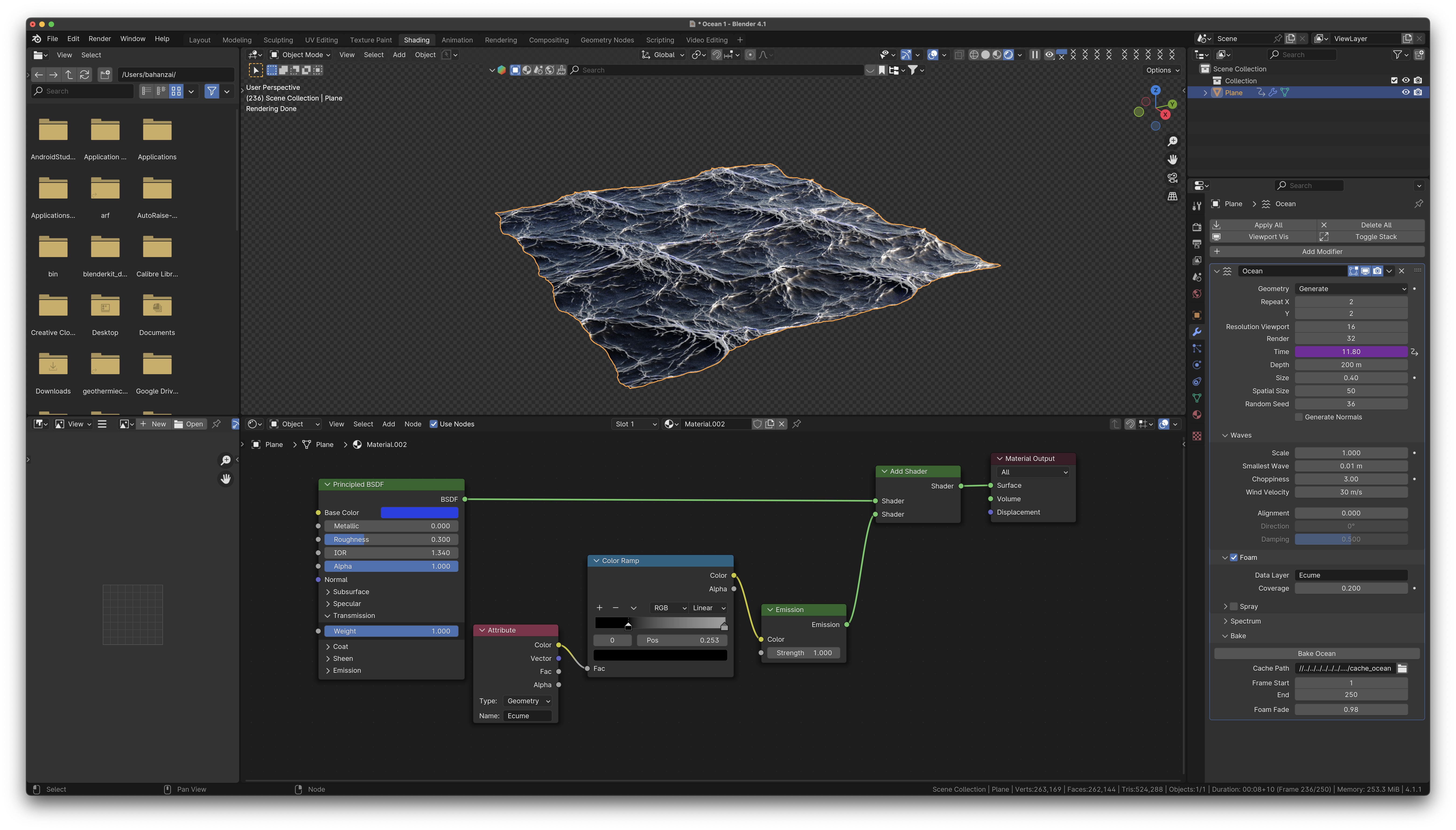Viewport: 1456px width, 830px height.
Task: Open the Geometry Generate dropdown
Action: tap(1351, 289)
